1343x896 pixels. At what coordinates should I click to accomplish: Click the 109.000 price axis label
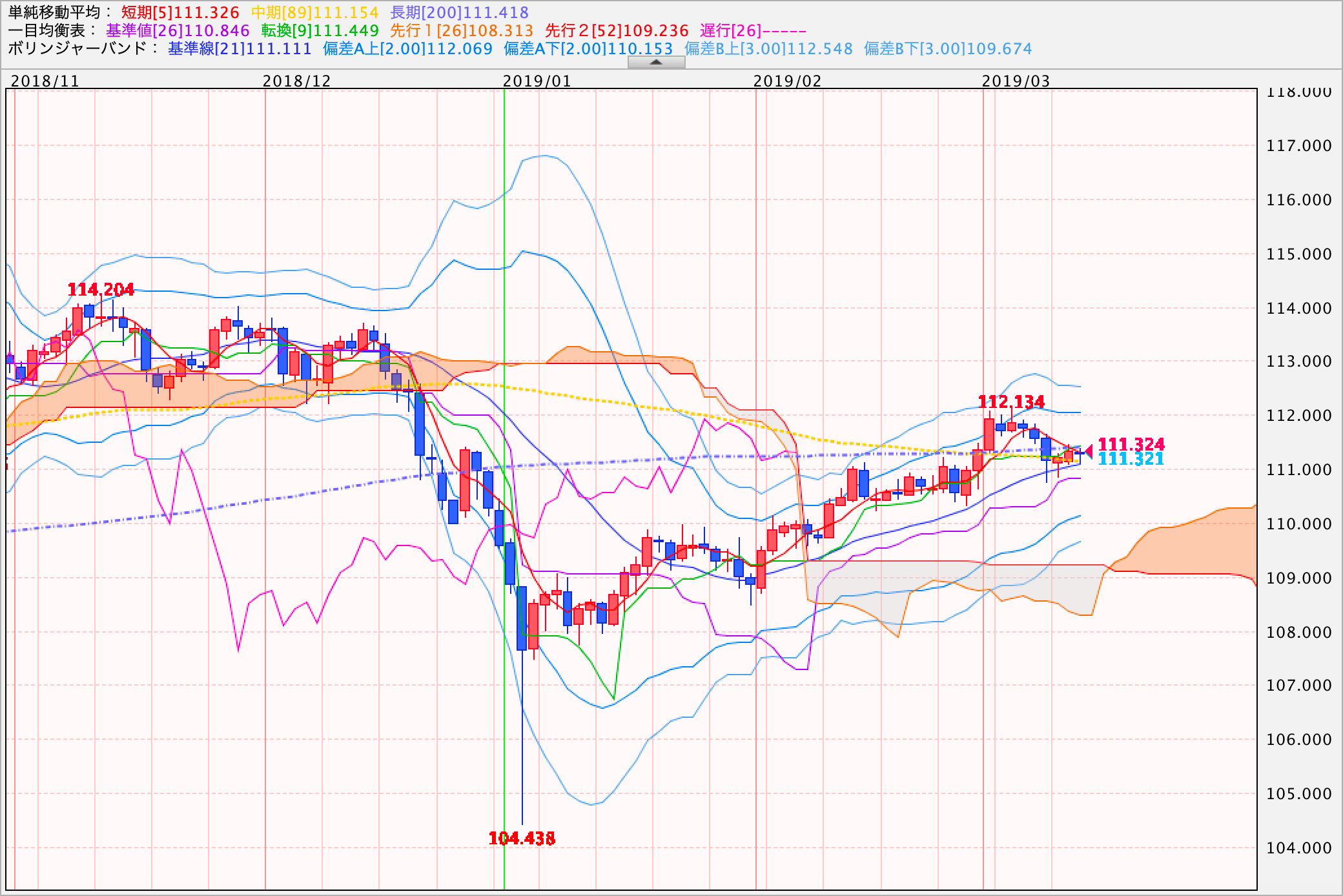click(x=1299, y=578)
